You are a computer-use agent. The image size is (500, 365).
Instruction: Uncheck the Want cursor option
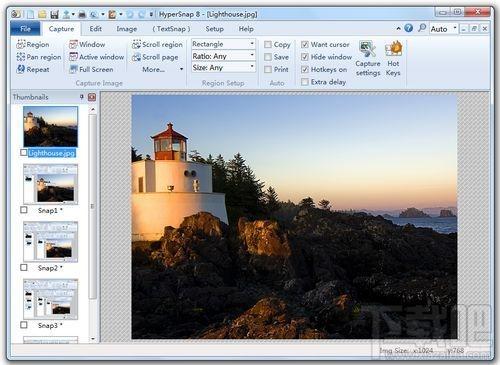(x=305, y=44)
